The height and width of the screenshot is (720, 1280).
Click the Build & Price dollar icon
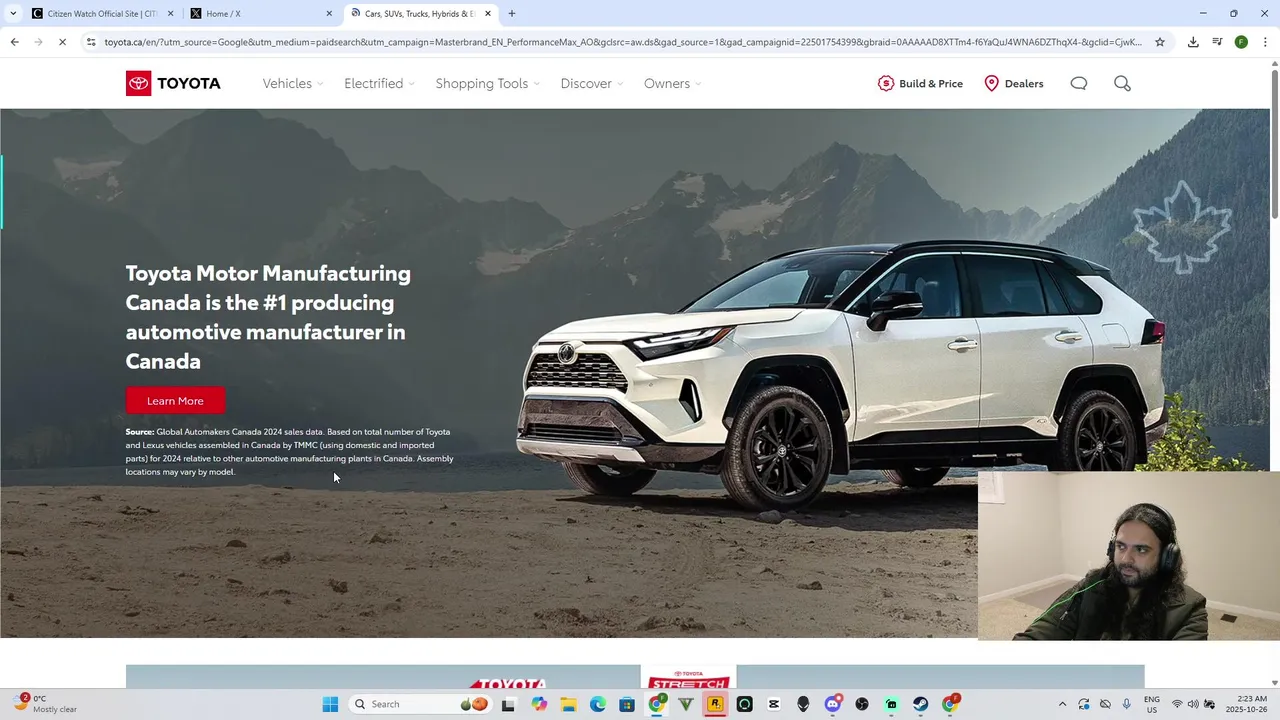coord(885,83)
